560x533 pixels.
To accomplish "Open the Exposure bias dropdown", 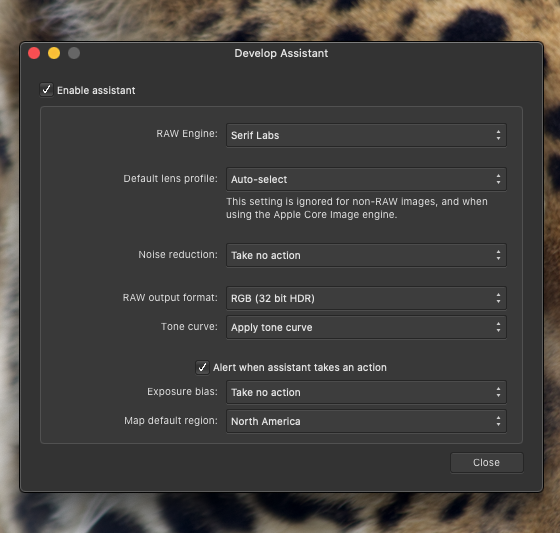I will [366, 392].
